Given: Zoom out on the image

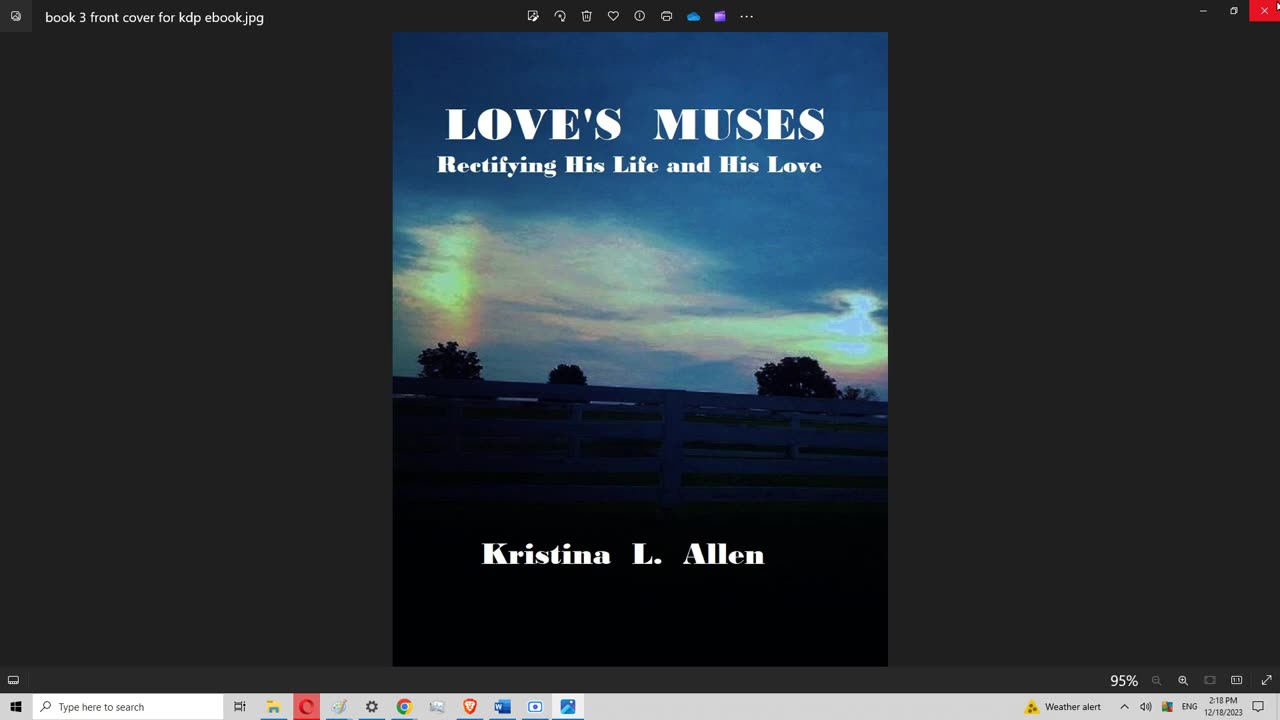Looking at the screenshot, I should [x=1156, y=680].
